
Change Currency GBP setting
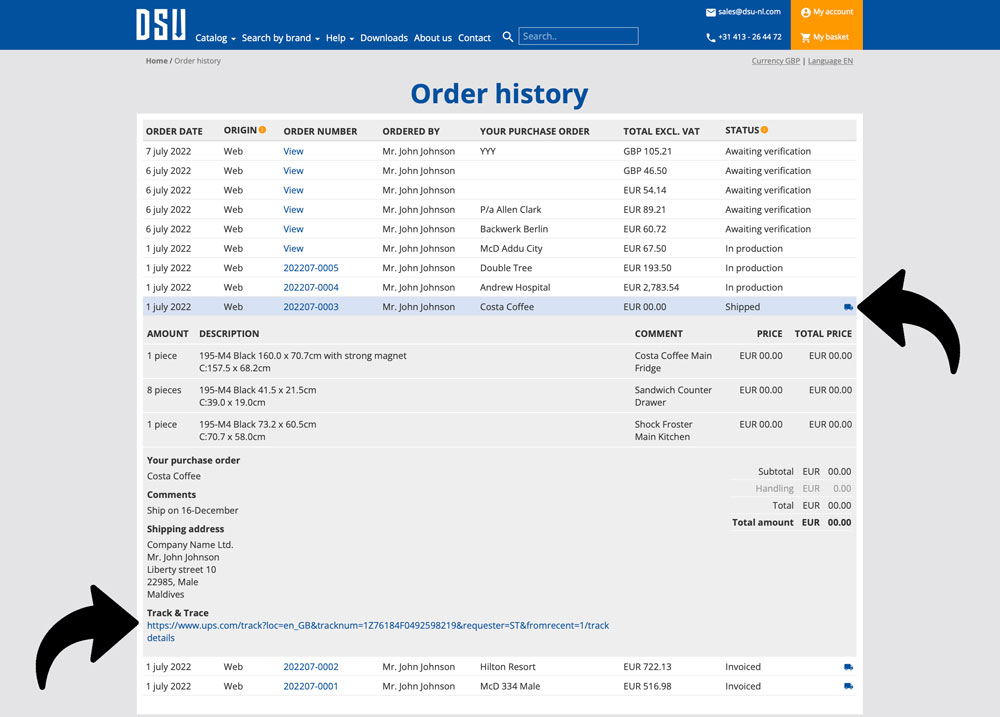pyautogui.click(x=776, y=61)
